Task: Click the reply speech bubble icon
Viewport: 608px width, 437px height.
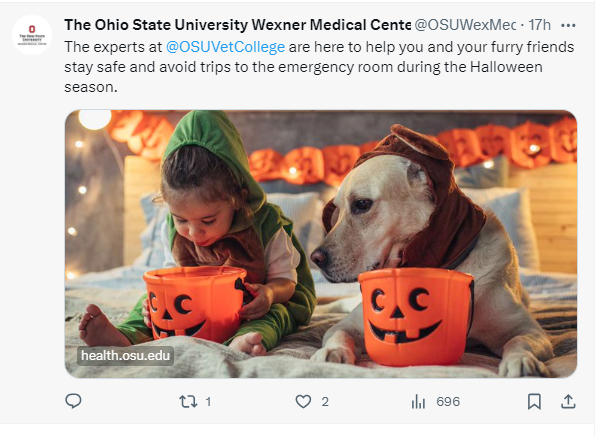Action: 73,401
